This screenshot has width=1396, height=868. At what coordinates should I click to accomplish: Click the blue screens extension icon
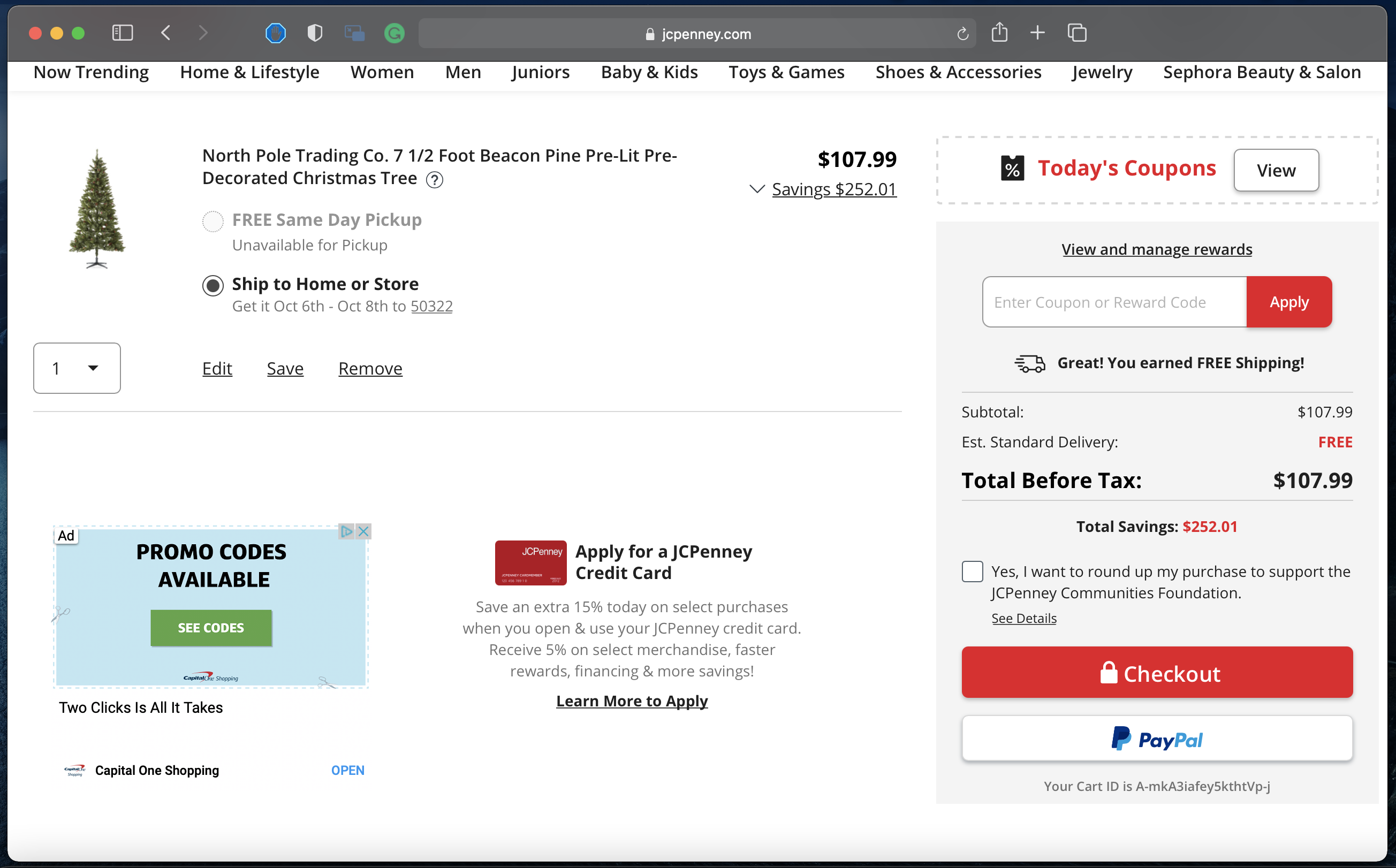tap(354, 33)
